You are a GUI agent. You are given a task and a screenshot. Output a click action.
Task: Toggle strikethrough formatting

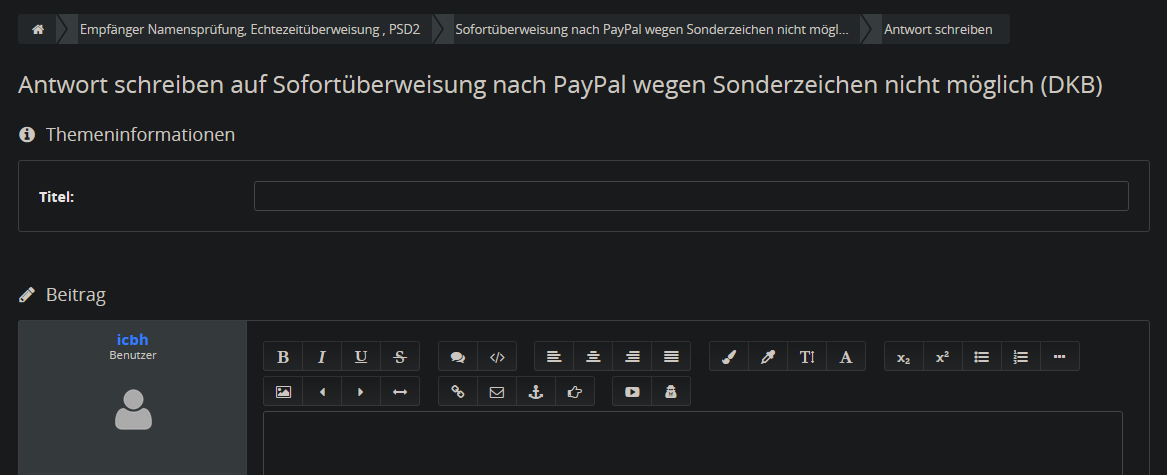coord(400,357)
